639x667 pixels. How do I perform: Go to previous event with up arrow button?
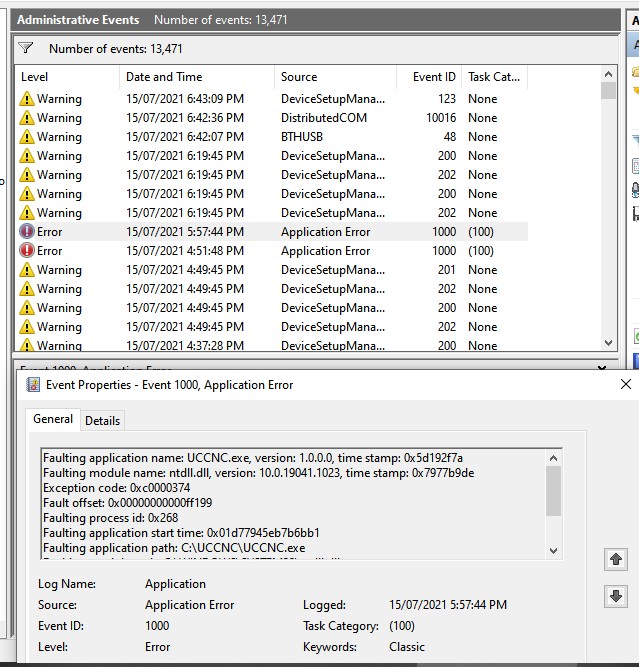click(x=616, y=558)
